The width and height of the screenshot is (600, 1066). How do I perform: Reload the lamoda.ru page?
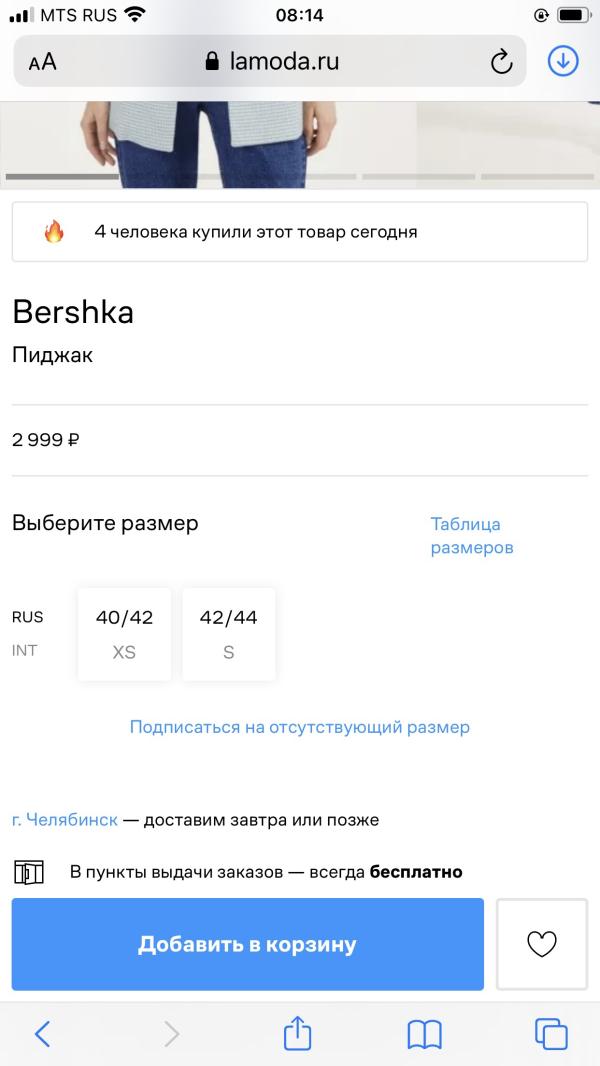pyautogui.click(x=501, y=62)
